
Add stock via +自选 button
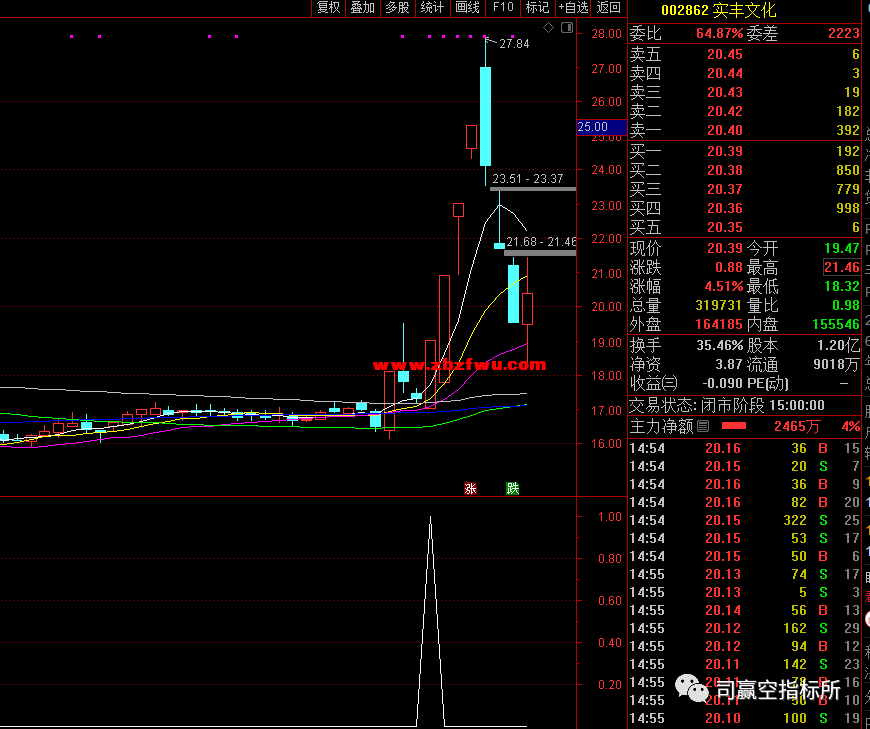[574, 8]
